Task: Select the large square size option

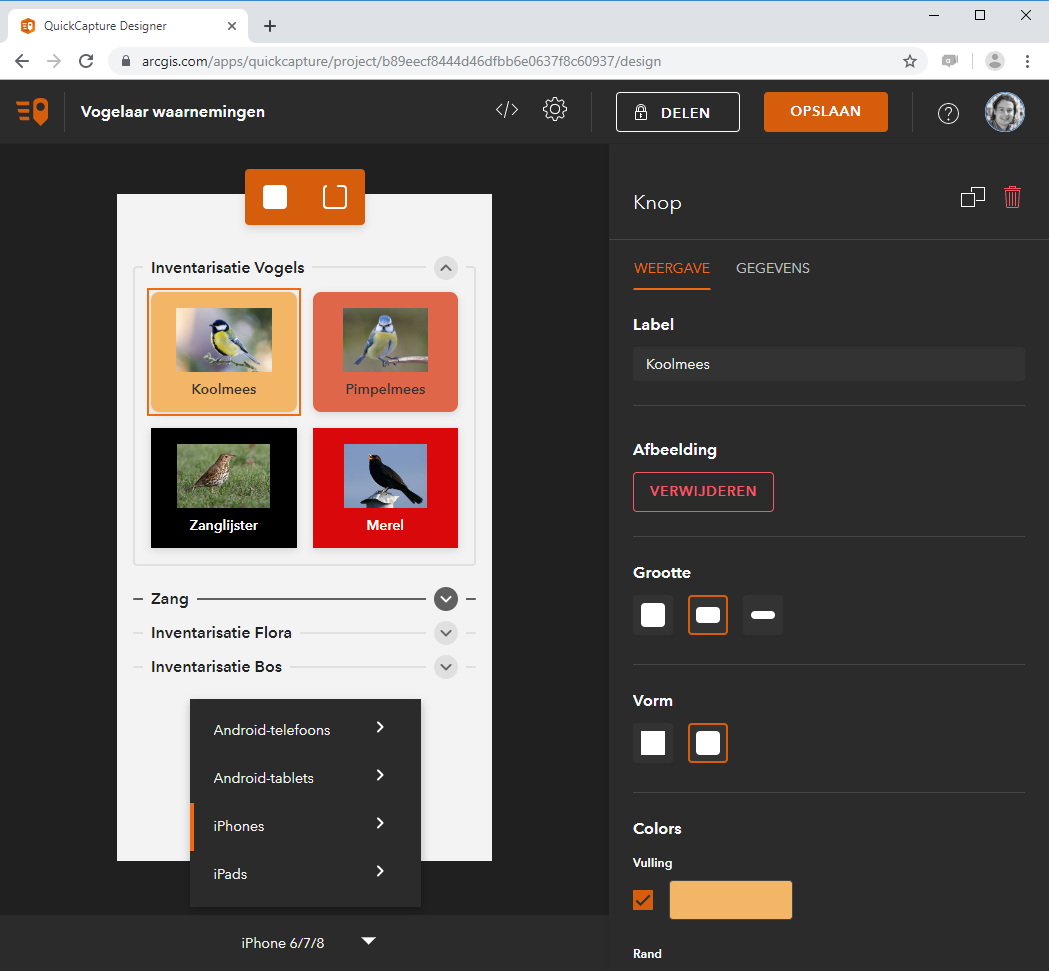Action: click(x=653, y=615)
